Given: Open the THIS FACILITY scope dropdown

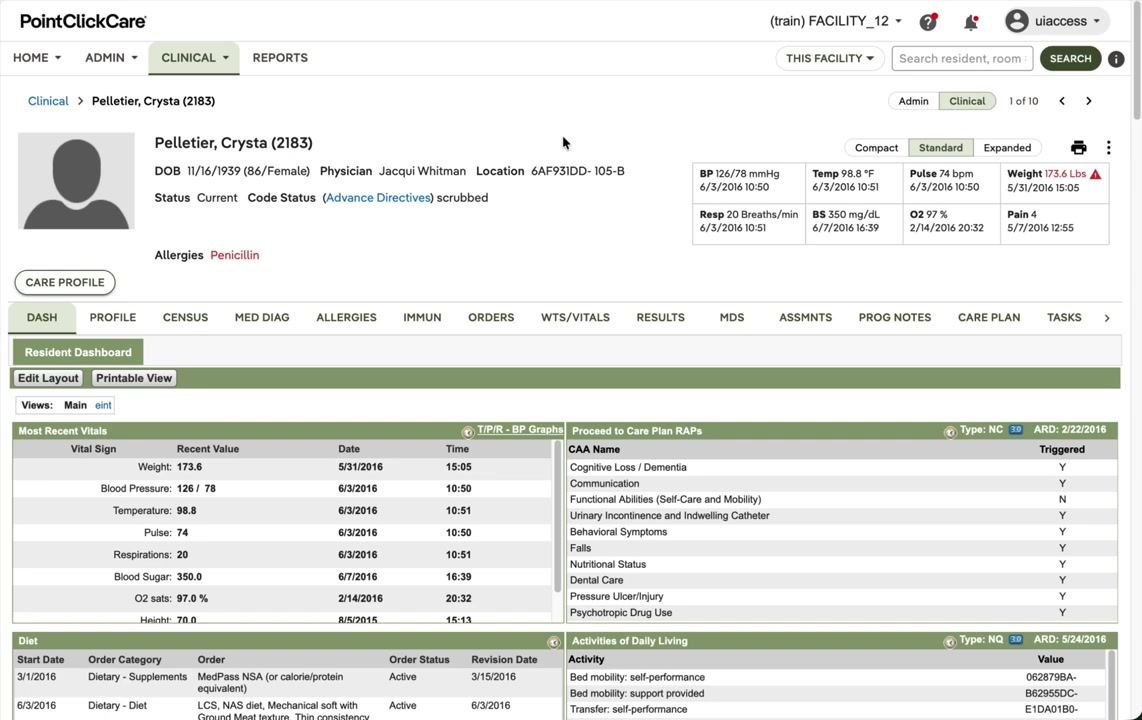Looking at the screenshot, I should pos(830,58).
